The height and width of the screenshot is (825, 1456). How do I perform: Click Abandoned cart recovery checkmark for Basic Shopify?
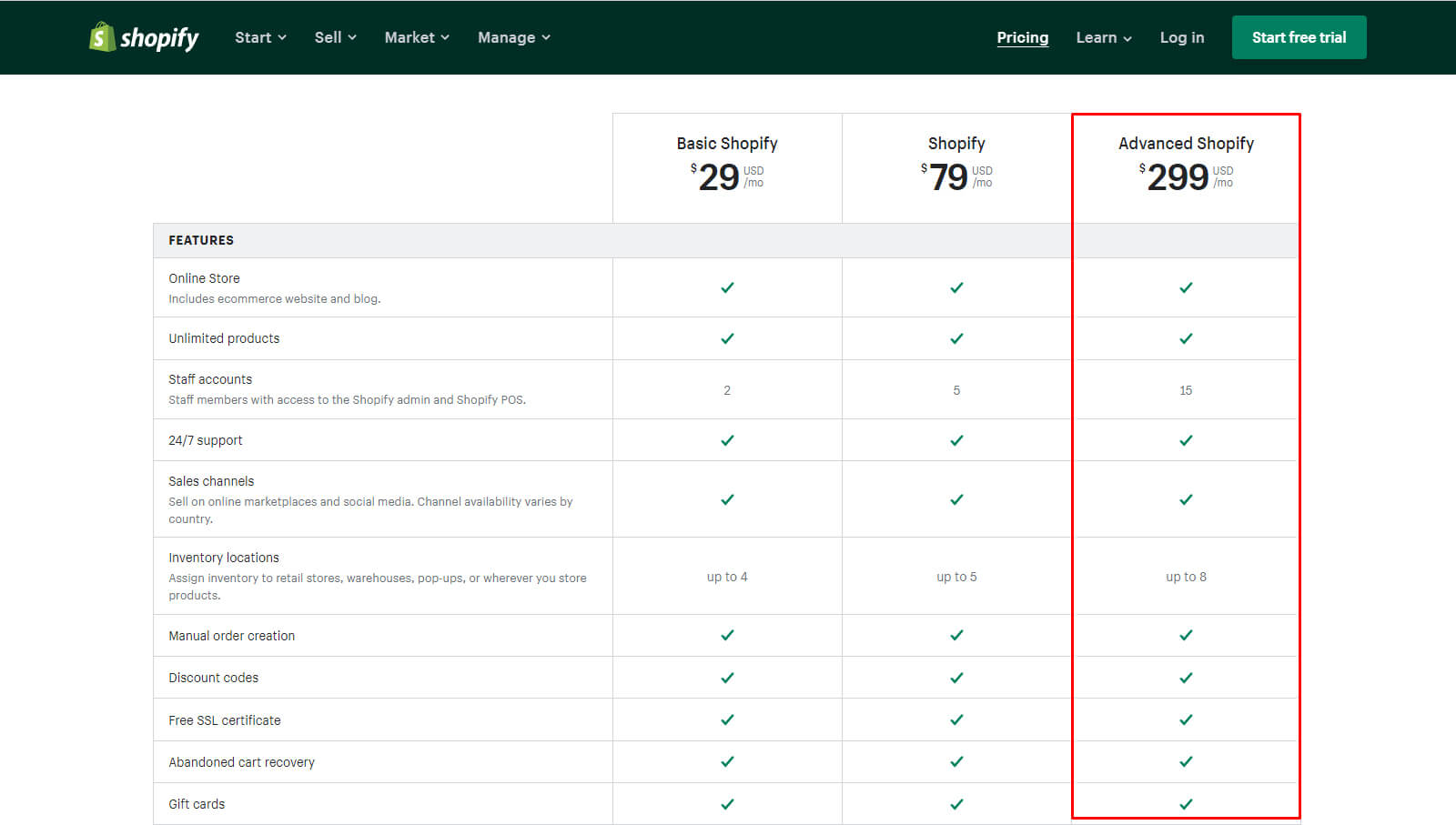(727, 761)
